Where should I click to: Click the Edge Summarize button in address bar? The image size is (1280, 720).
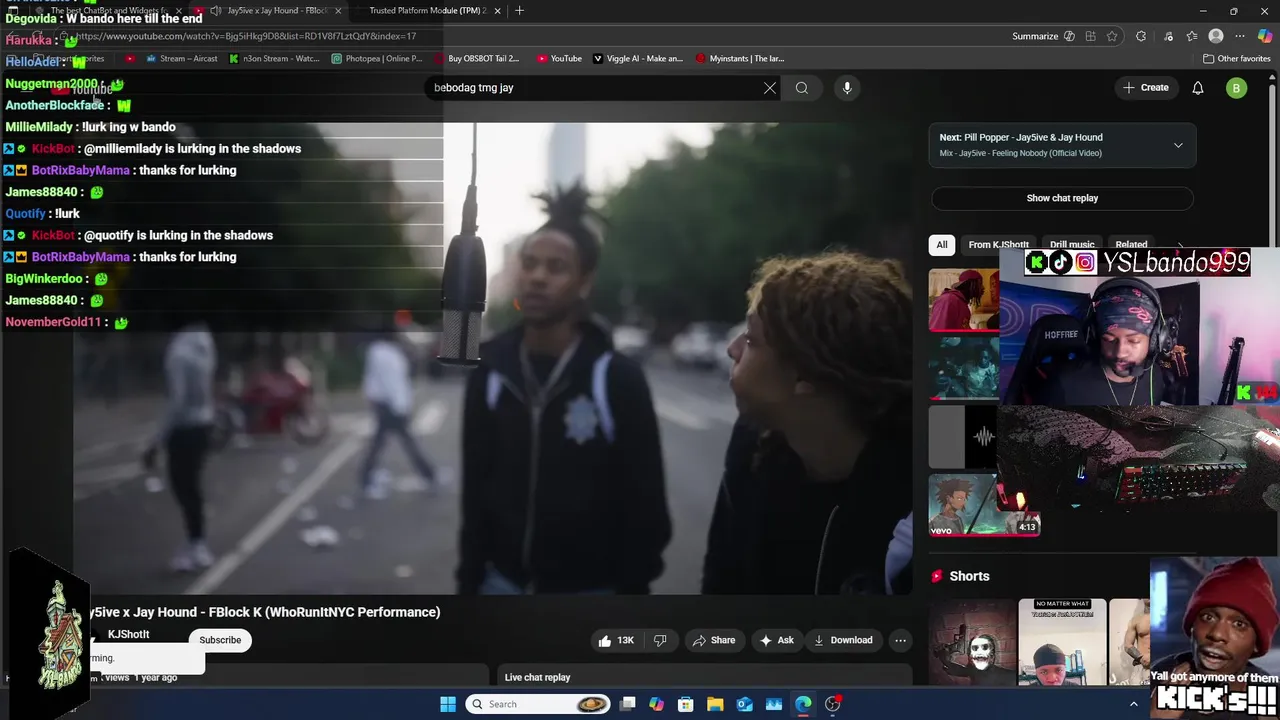click(1043, 36)
